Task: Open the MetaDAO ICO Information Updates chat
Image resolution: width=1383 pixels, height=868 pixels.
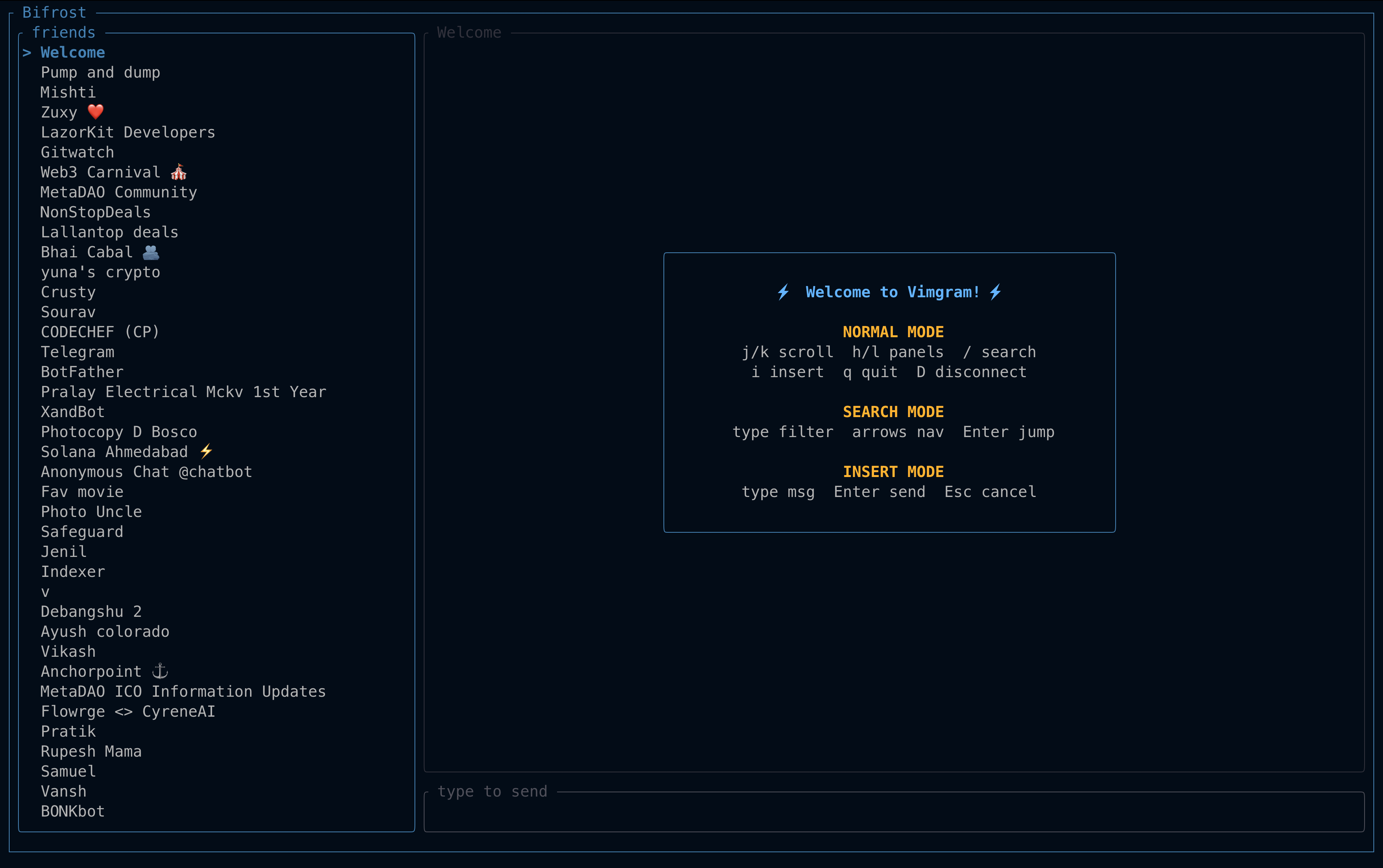Action: coord(183,691)
